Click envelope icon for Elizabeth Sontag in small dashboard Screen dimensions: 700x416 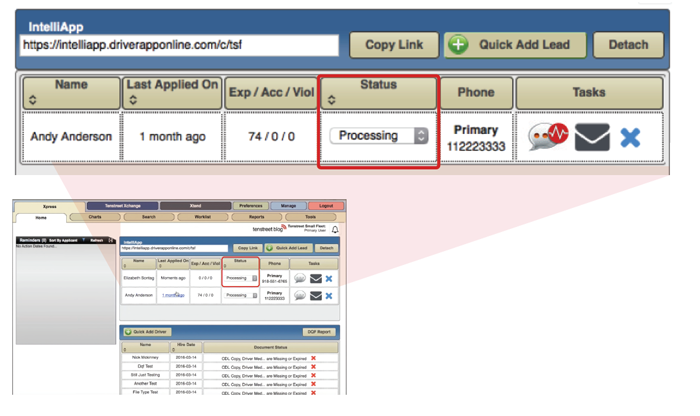coord(316,279)
